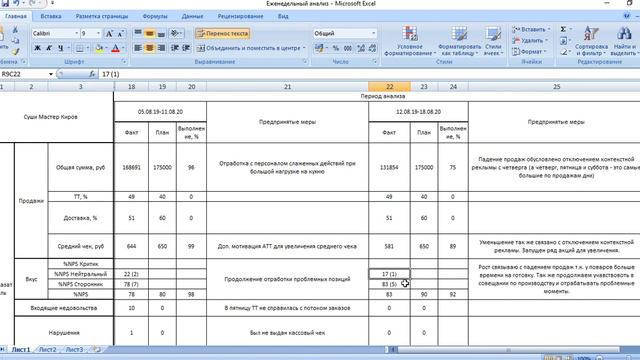This screenshot has height=360, width=640.
Task: Open the Calibri font name dropdown
Action: click(x=76, y=33)
